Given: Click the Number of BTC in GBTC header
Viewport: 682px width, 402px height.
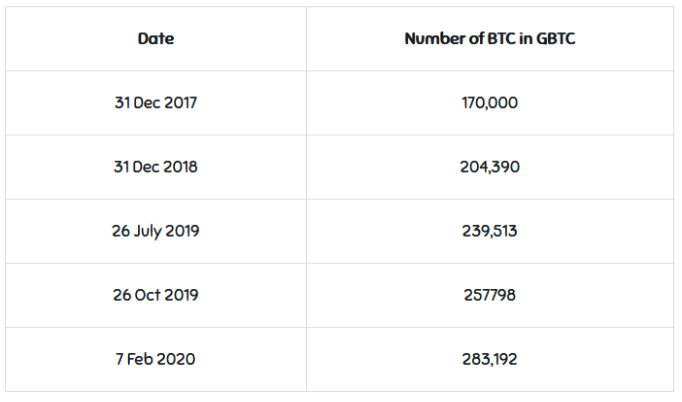Looking at the screenshot, I should (490, 38).
